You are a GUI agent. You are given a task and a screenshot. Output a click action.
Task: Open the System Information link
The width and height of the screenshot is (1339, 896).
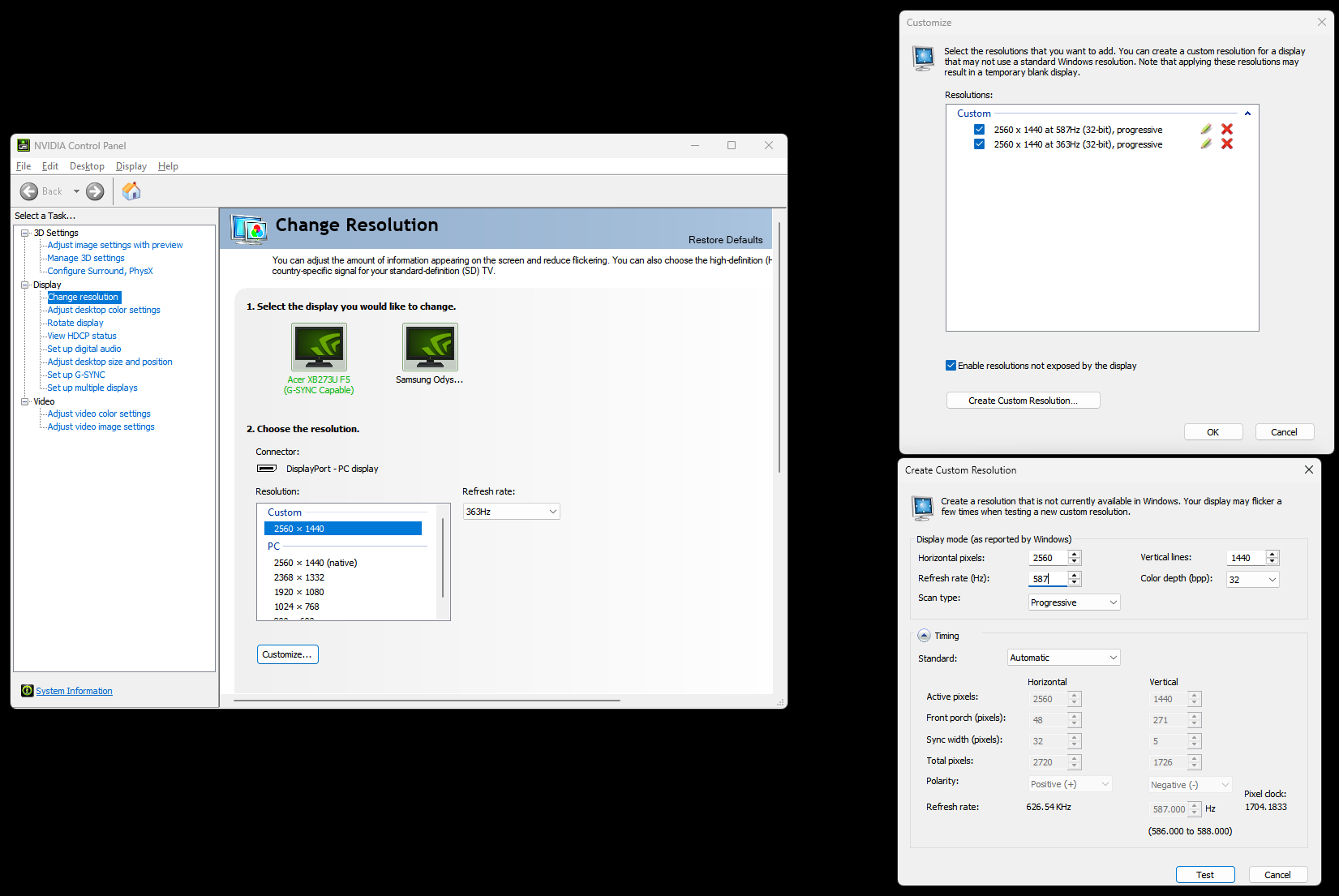pyautogui.click(x=74, y=691)
